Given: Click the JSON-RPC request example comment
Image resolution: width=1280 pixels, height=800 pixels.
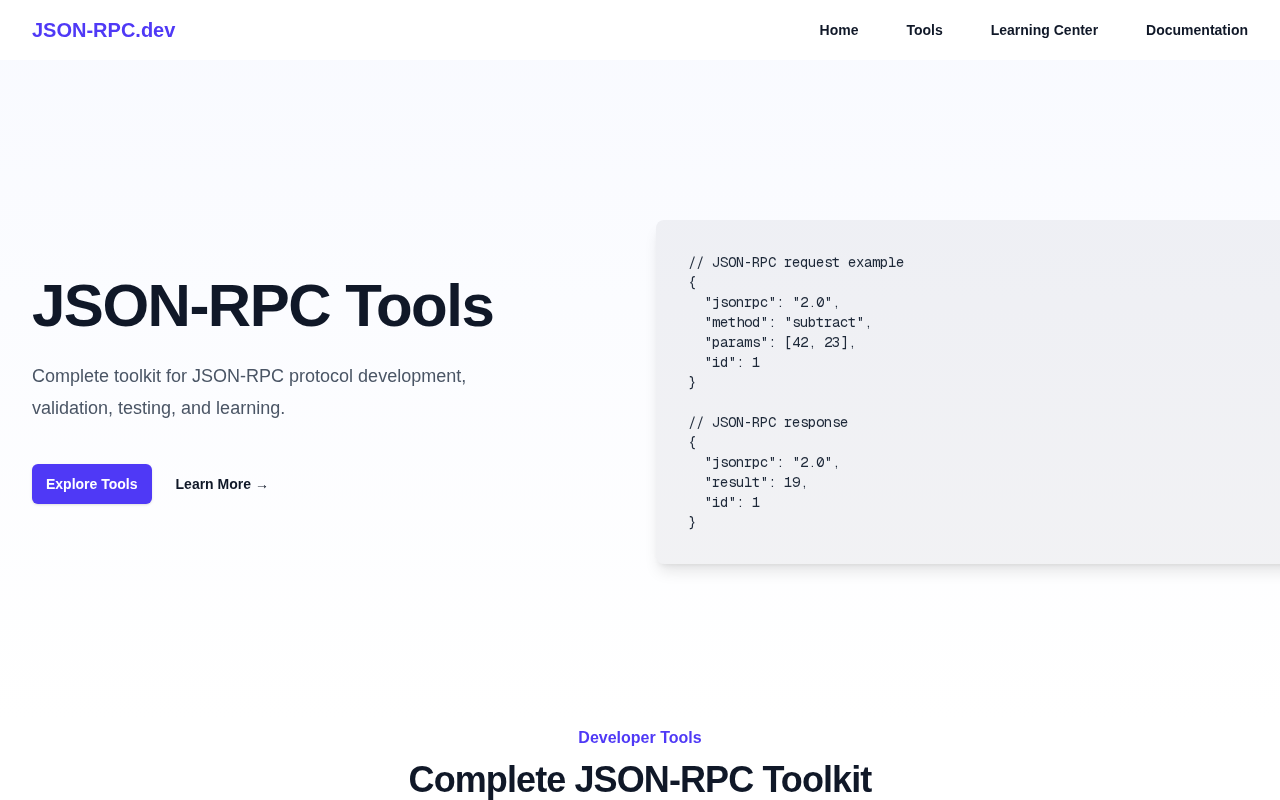Looking at the screenshot, I should tap(796, 263).
